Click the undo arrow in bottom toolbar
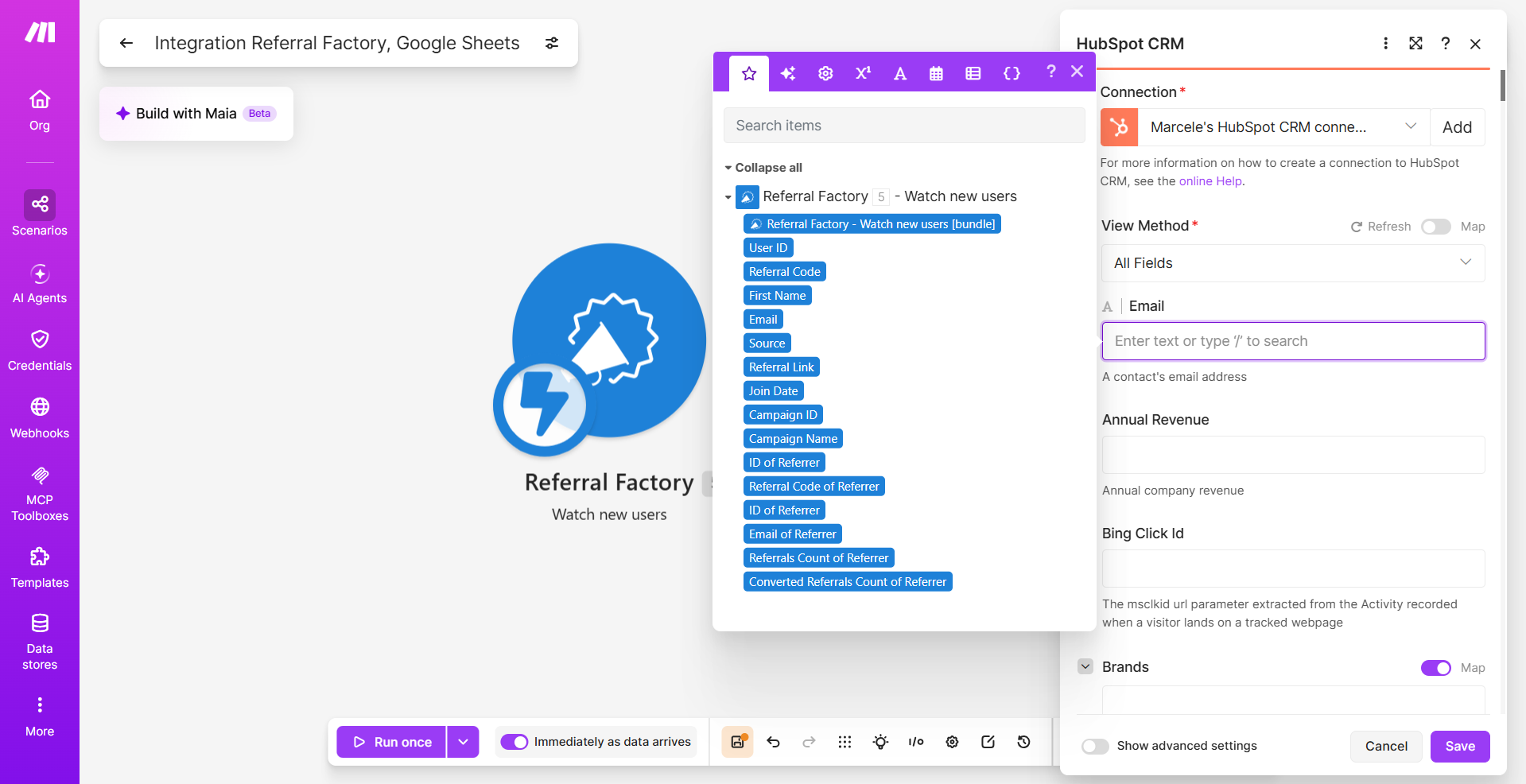Screen dimensions: 1526x784 (x=774, y=742)
